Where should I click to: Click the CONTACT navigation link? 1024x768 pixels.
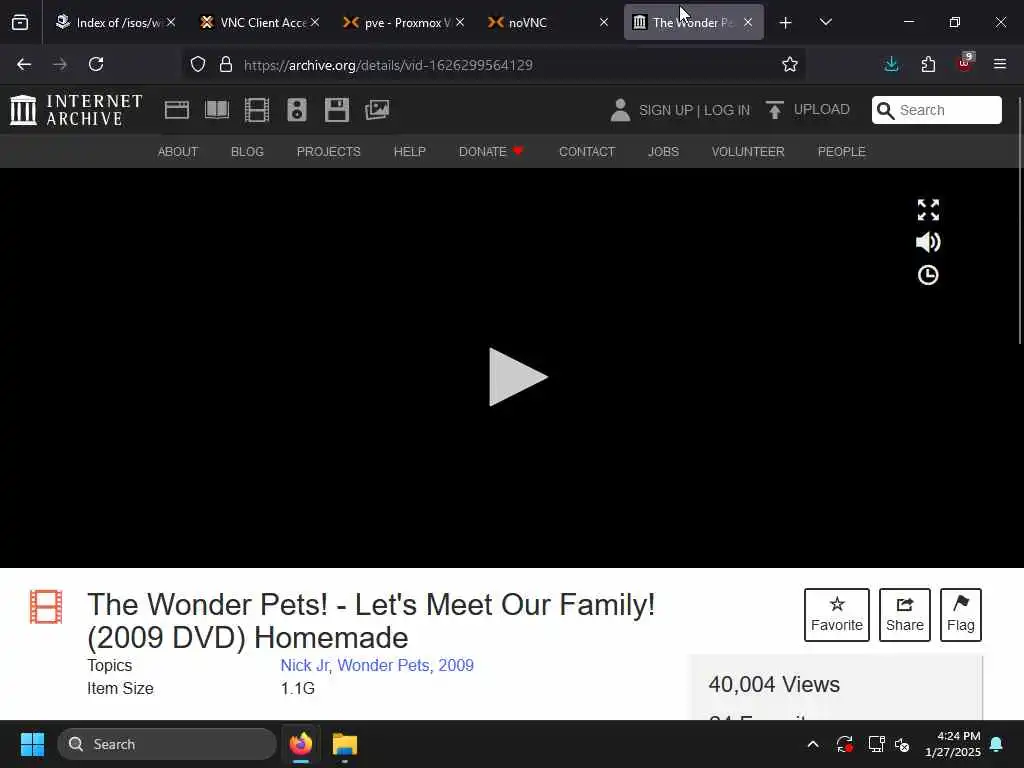click(587, 152)
